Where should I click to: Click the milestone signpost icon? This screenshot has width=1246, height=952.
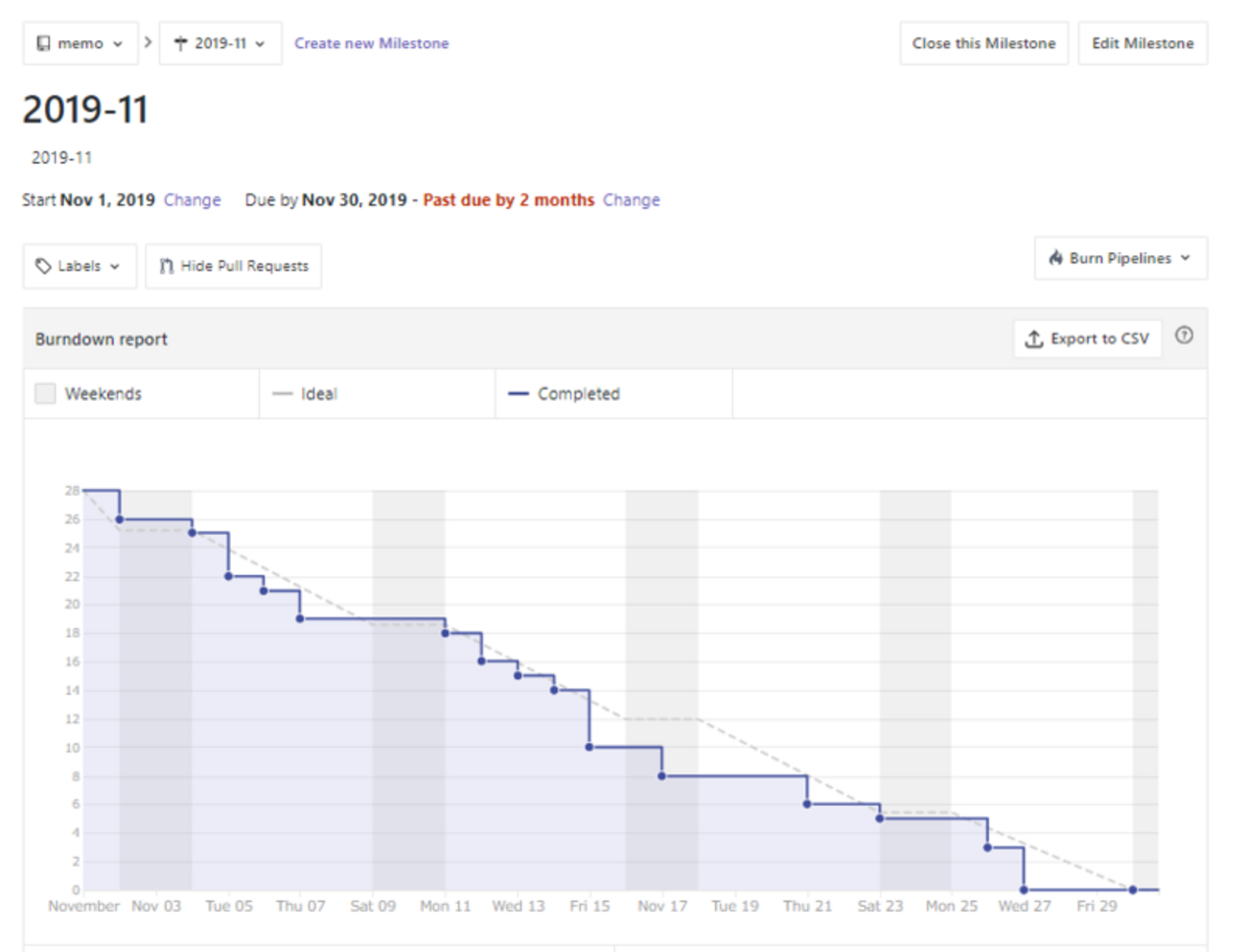(x=180, y=43)
